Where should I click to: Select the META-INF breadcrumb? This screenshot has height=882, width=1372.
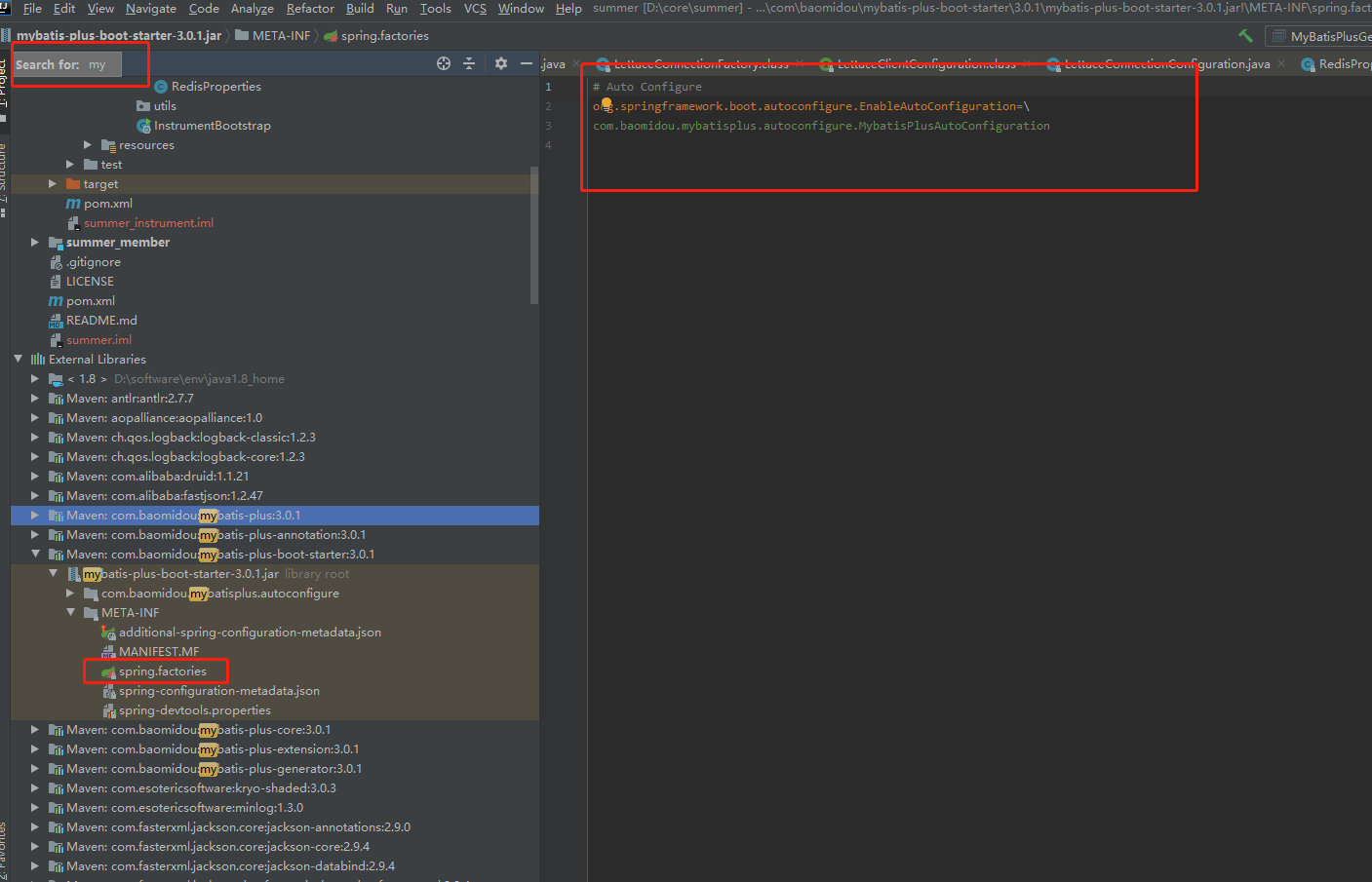(272, 35)
